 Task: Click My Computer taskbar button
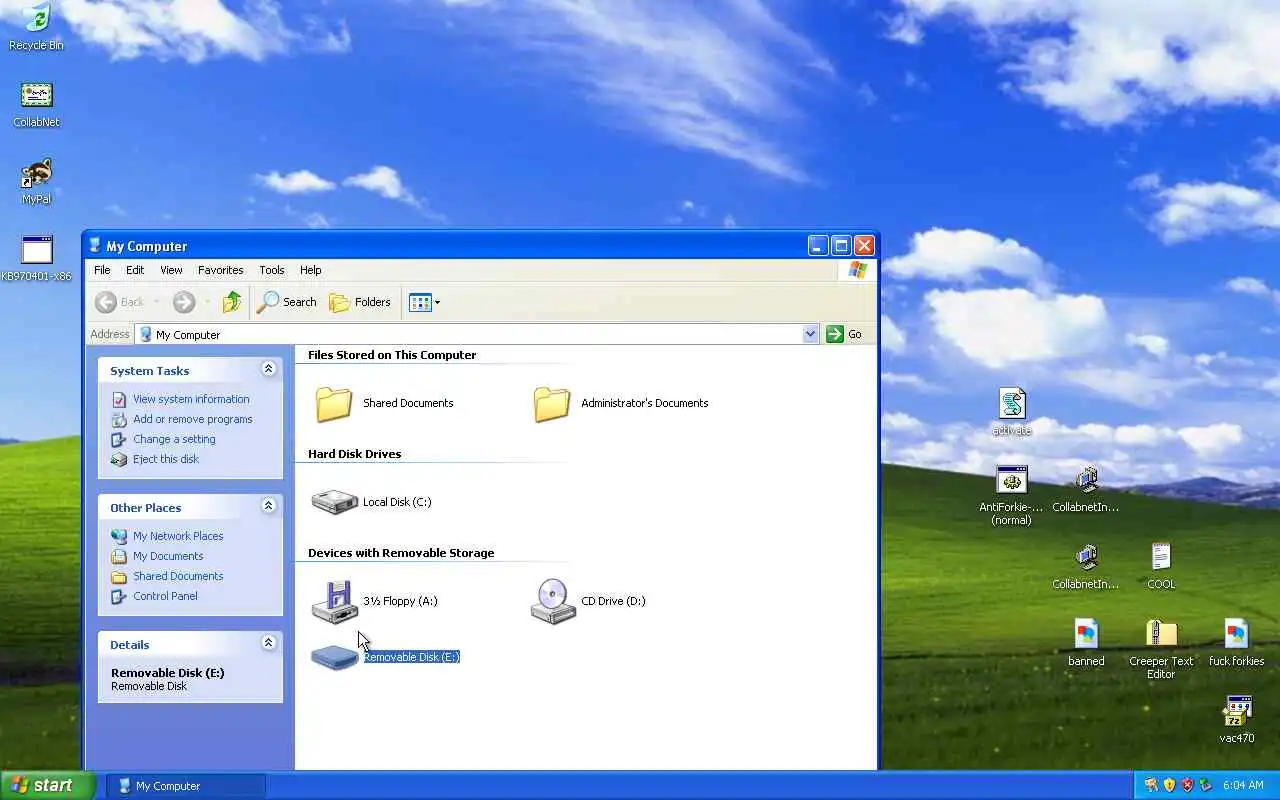[186, 786]
